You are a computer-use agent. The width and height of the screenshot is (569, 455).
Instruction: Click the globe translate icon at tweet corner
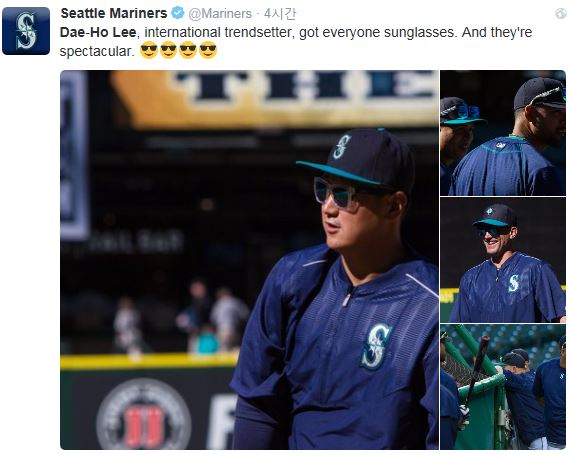pos(560,14)
